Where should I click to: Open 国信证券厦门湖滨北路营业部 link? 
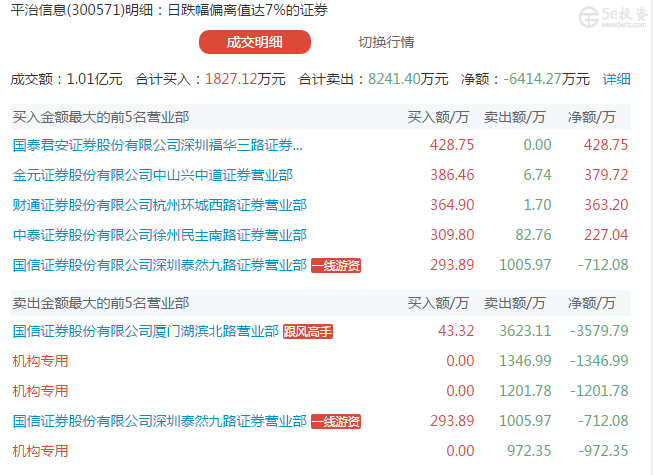(146, 331)
